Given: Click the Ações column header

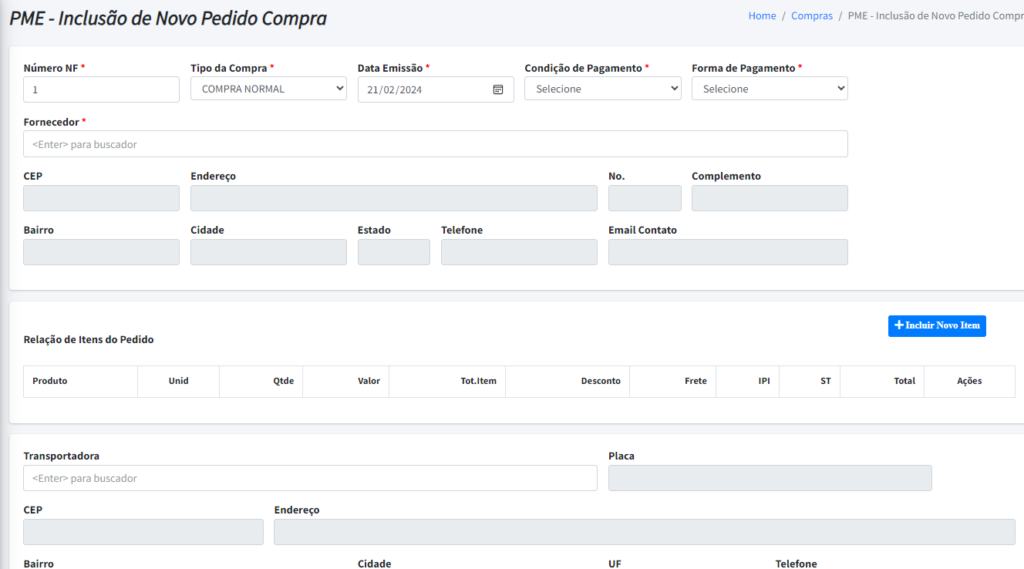Looking at the screenshot, I should (x=969, y=381).
